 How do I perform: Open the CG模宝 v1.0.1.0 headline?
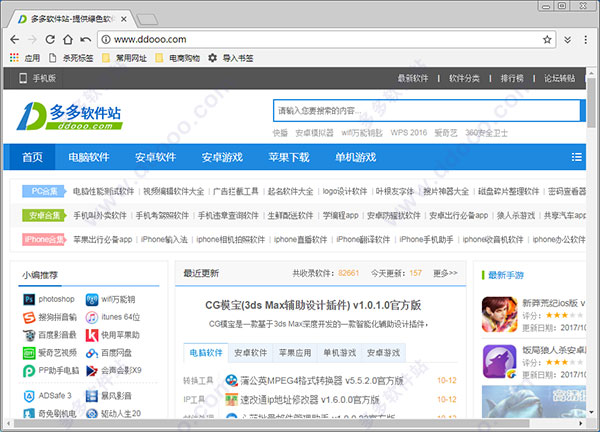coord(313,305)
